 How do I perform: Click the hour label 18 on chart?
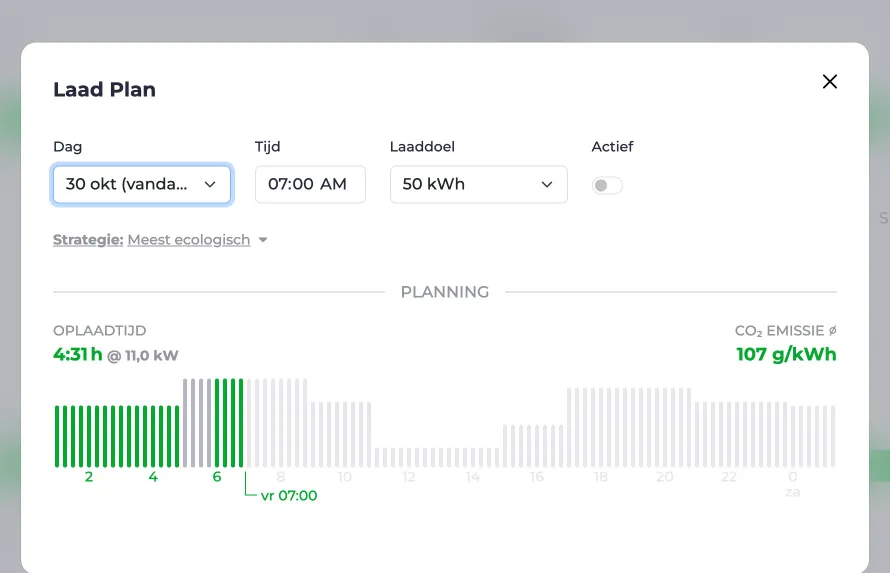point(601,477)
